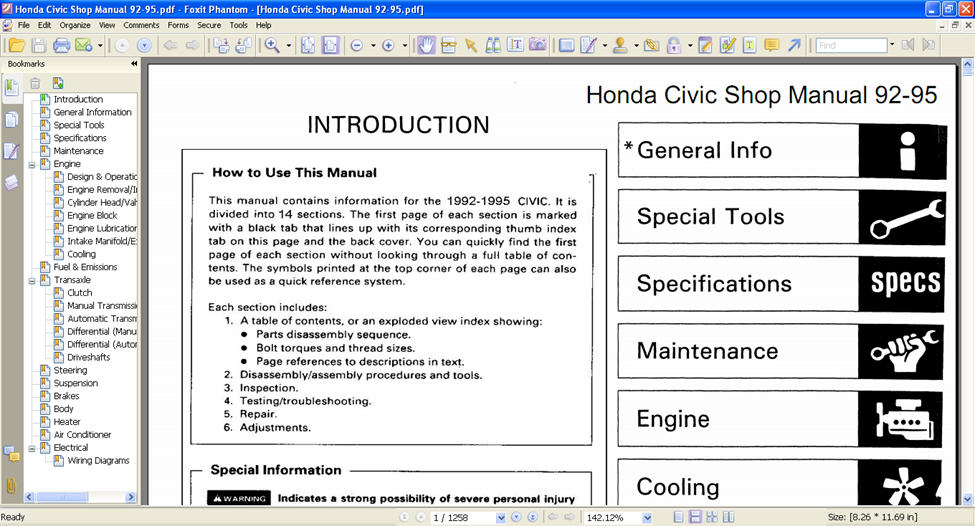The height and width of the screenshot is (526, 975).
Task: Open the Tools menu
Action: pos(239,25)
